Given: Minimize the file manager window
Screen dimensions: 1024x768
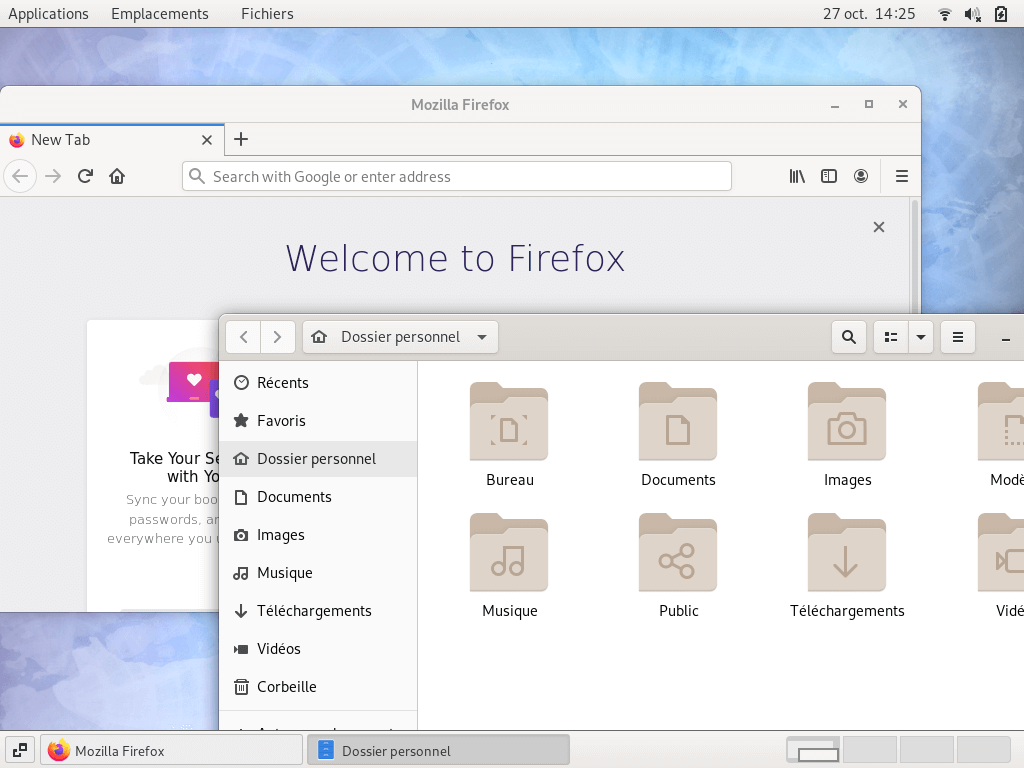Looking at the screenshot, I should tap(1006, 338).
